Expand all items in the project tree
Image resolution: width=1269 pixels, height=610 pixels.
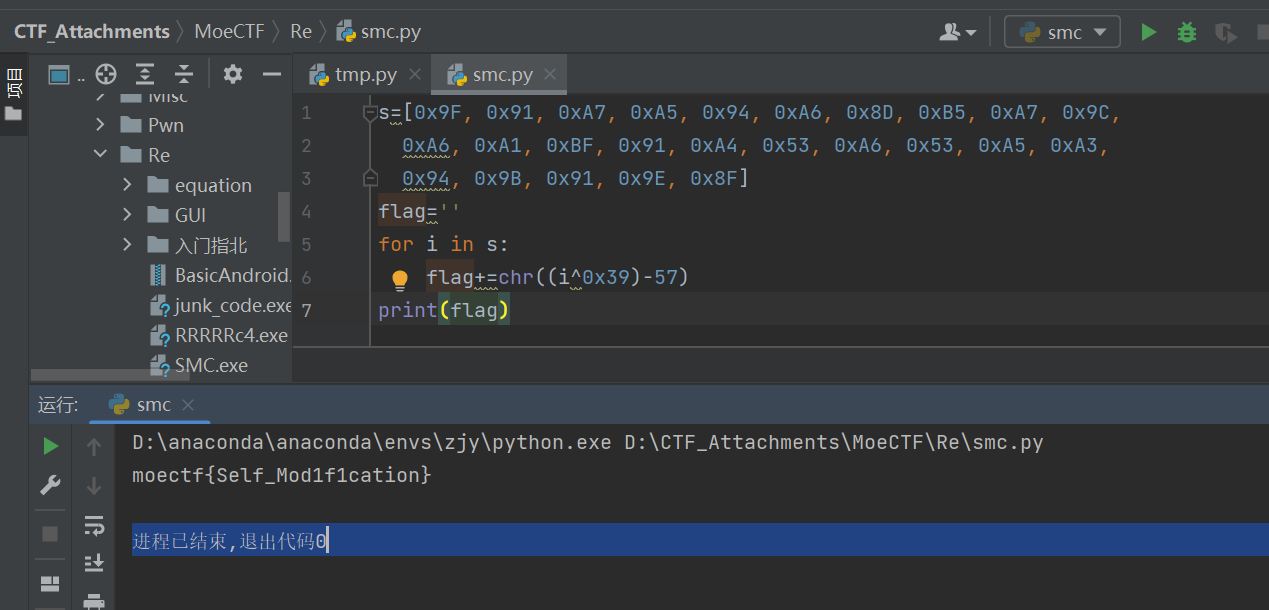(145, 74)
